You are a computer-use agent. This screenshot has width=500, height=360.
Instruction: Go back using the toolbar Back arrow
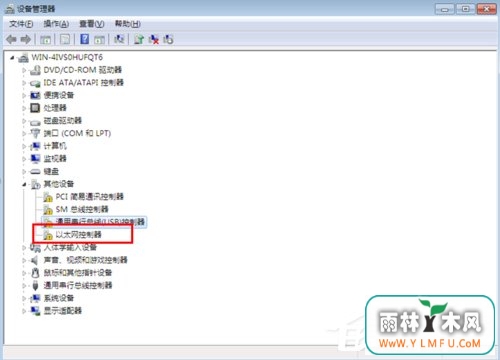(12, 40)
